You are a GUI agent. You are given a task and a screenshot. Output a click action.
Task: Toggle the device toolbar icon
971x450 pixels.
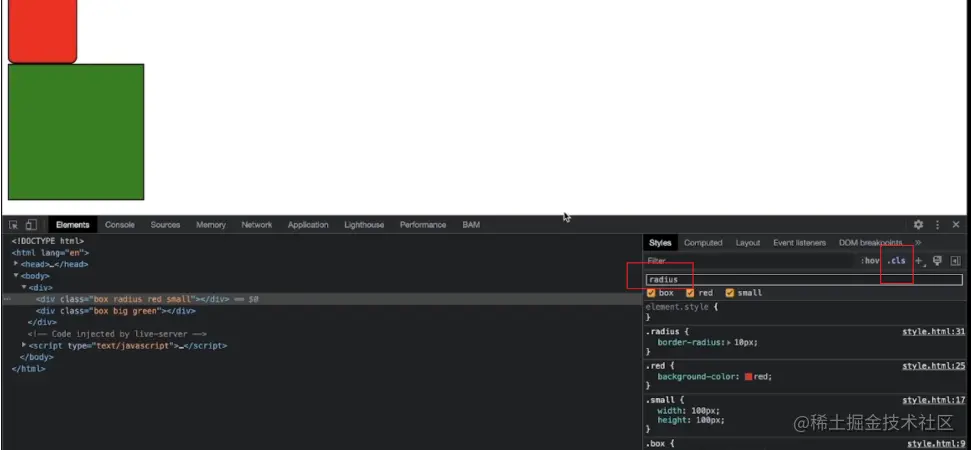32,225
